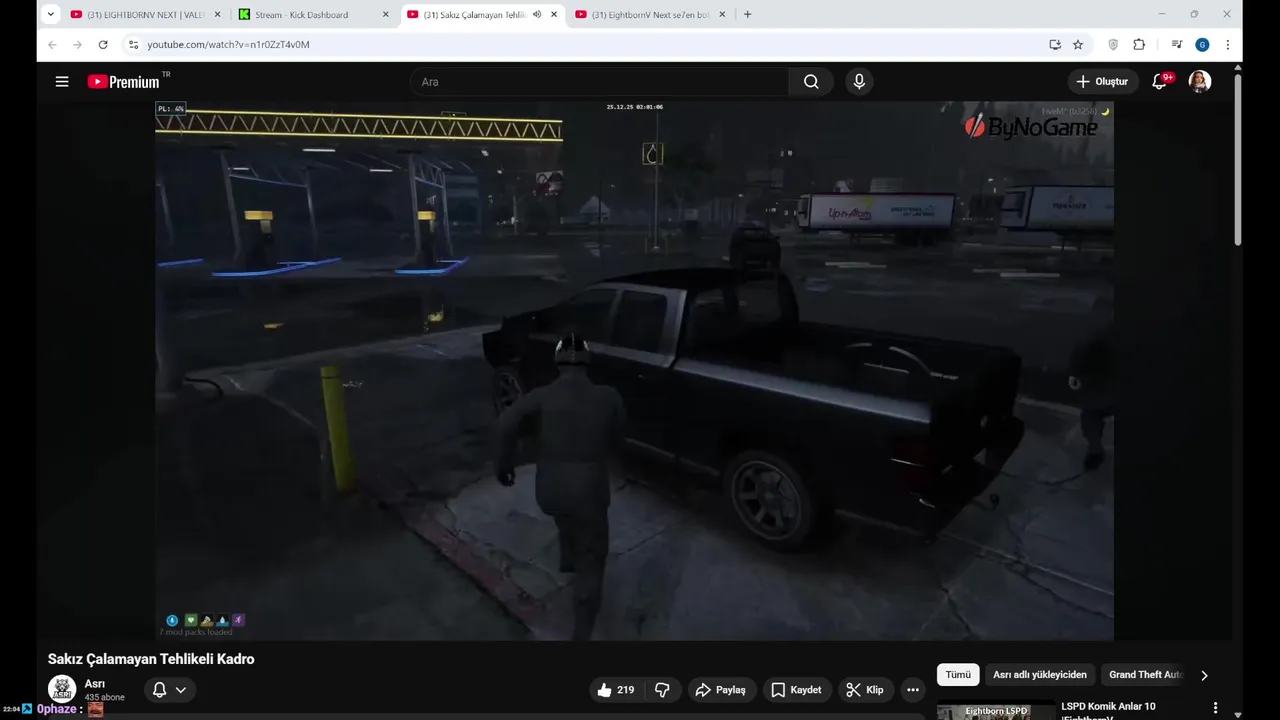The width and height of the screenshot is (1280, 720).
Task: Select the Tümü filter chip
Action: [x=958, y=675]
